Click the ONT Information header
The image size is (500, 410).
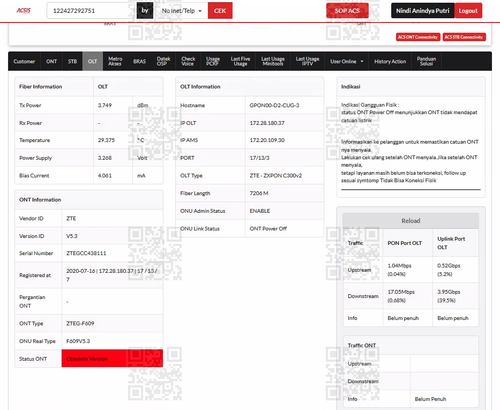click(x=89, y=200)
